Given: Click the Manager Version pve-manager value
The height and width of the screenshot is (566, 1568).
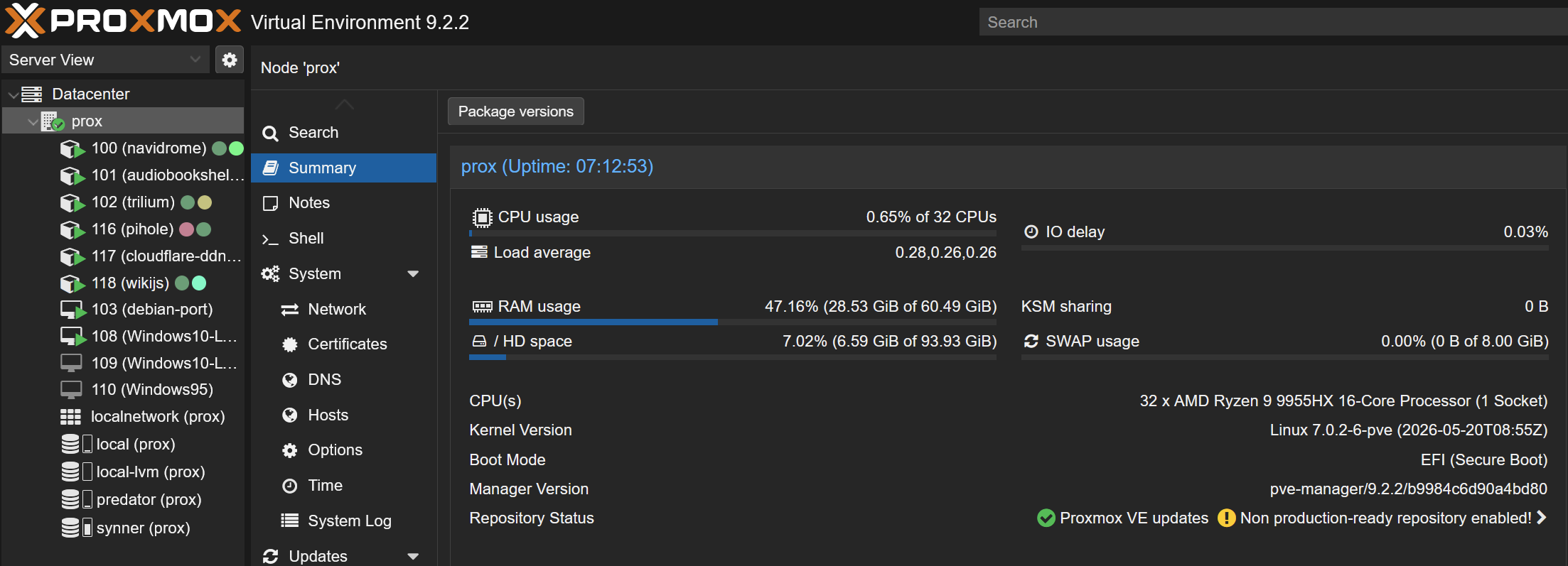Looking at the screenshot, I should [x=1408, y=489].
